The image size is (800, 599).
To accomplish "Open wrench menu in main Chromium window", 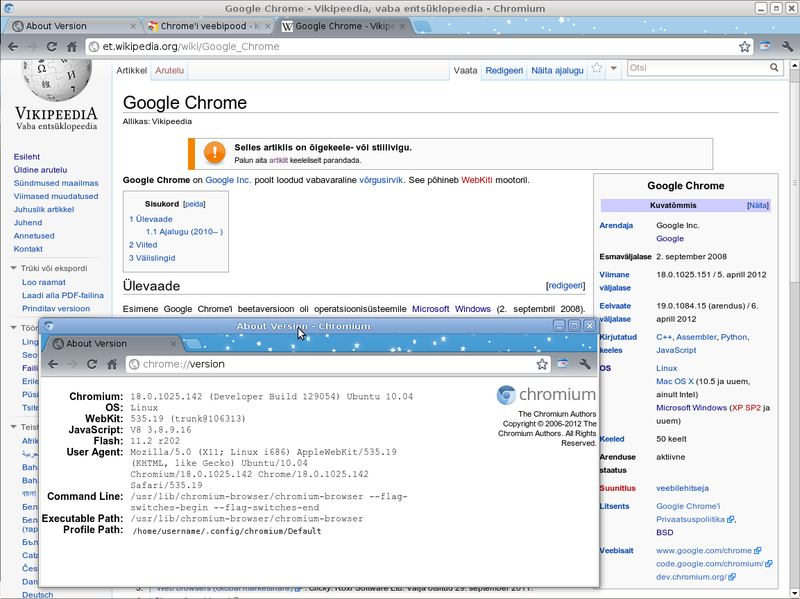I will (x=787, y=46).
